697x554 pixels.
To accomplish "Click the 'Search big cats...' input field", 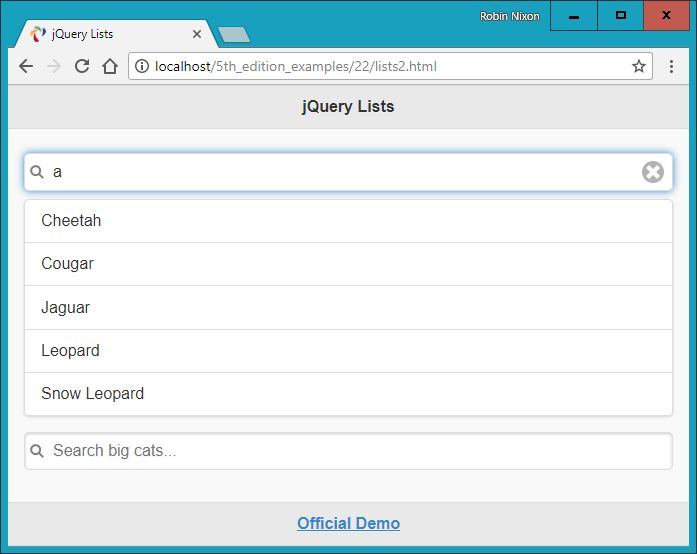I will click(x=348, y=451).
